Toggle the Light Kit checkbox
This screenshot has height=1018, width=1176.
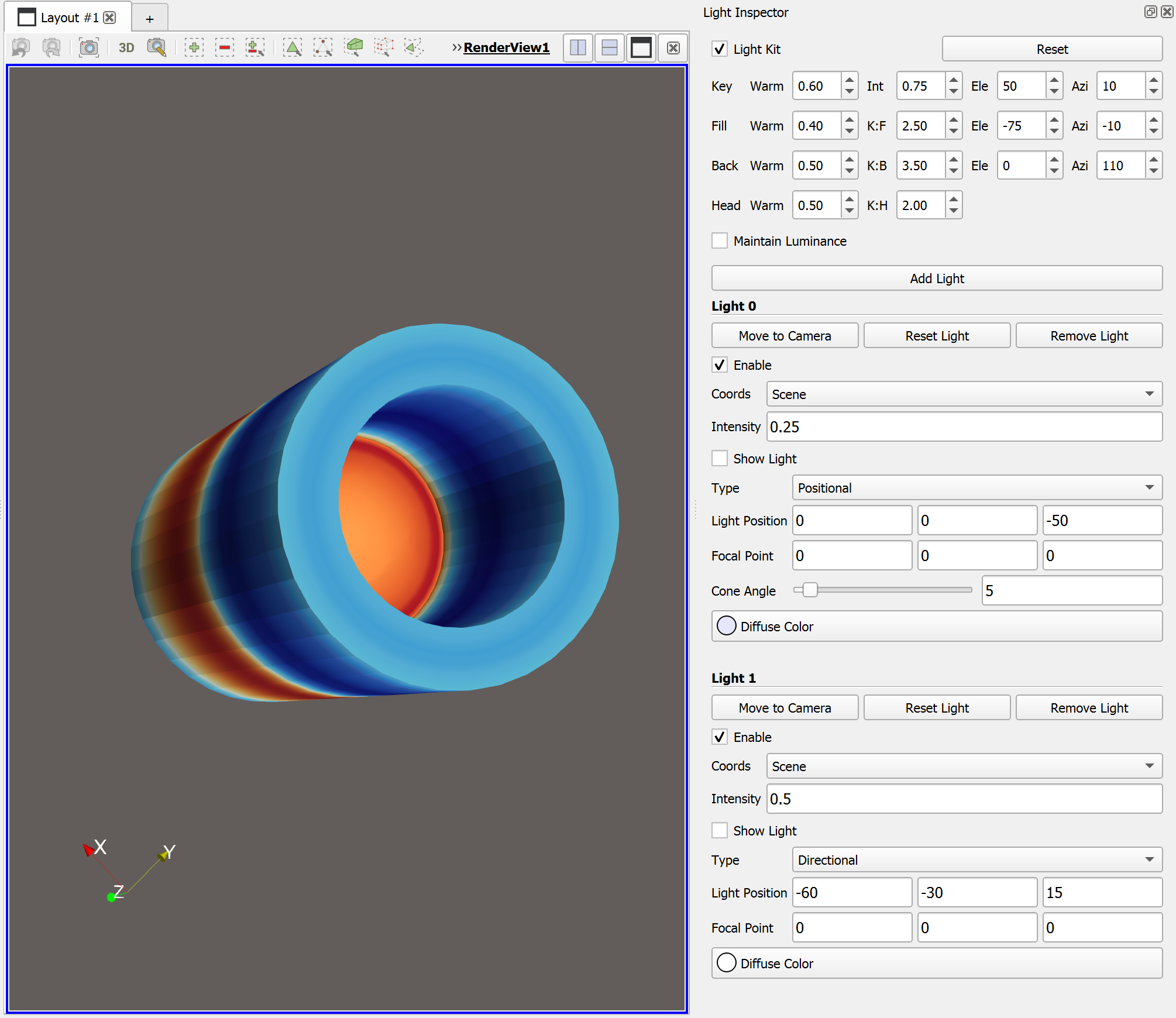tap(720, 49)
